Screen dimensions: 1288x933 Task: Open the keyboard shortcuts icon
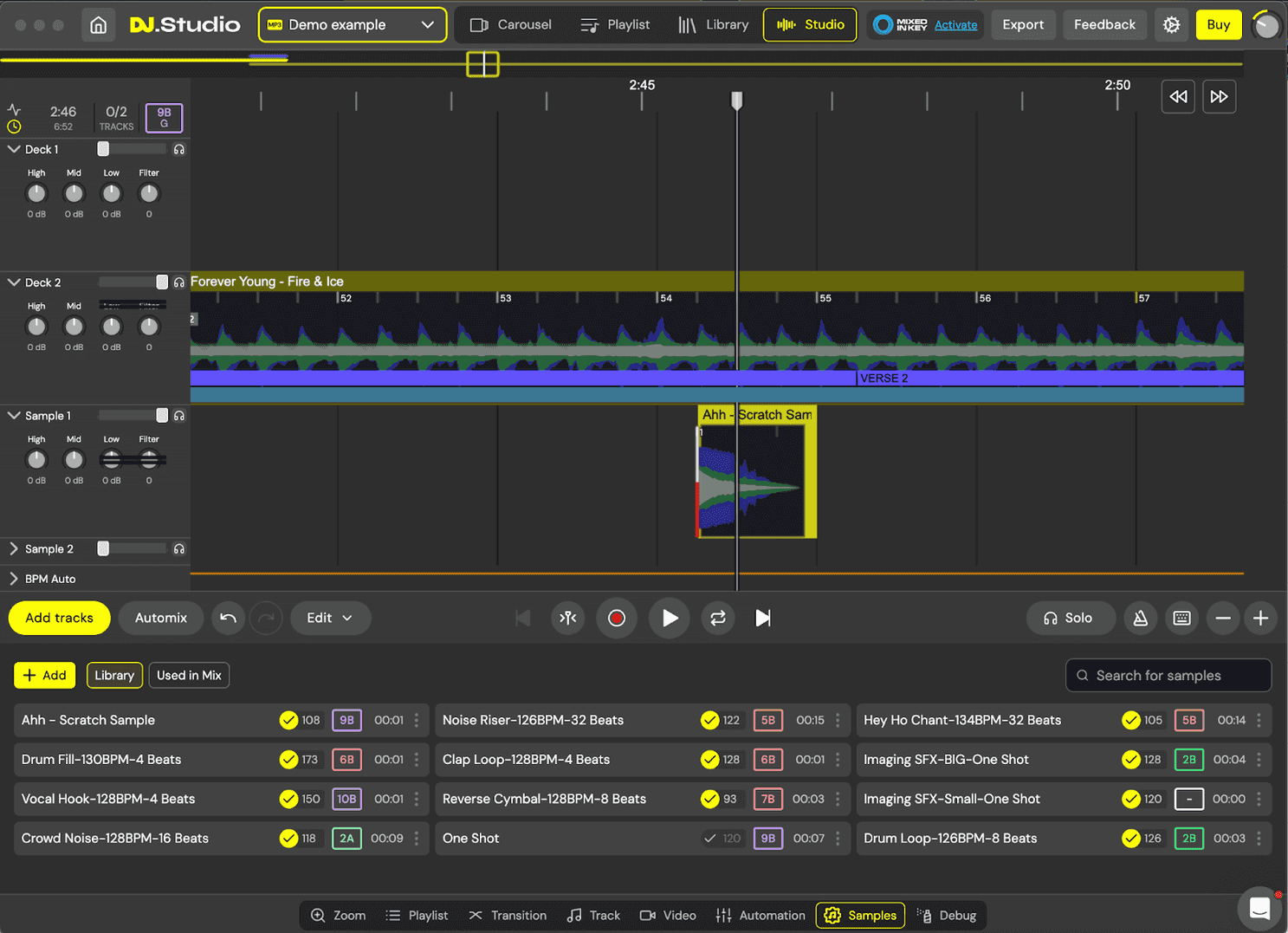[1181, 618]
